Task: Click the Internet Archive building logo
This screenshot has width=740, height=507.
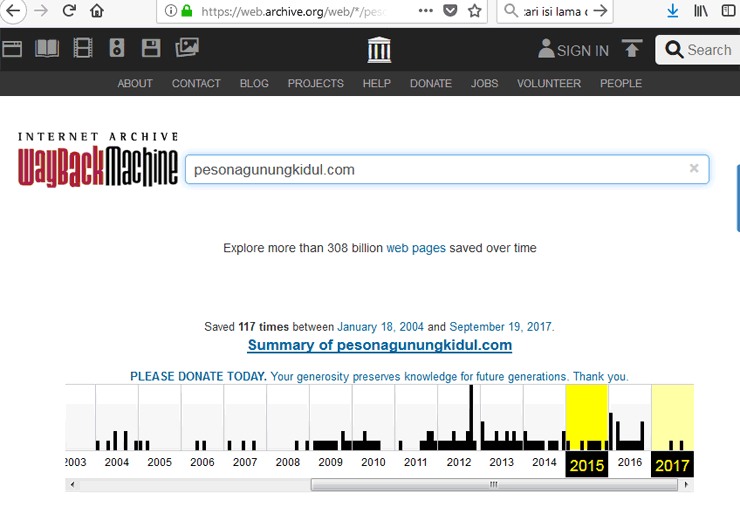Action: [379, 50]
